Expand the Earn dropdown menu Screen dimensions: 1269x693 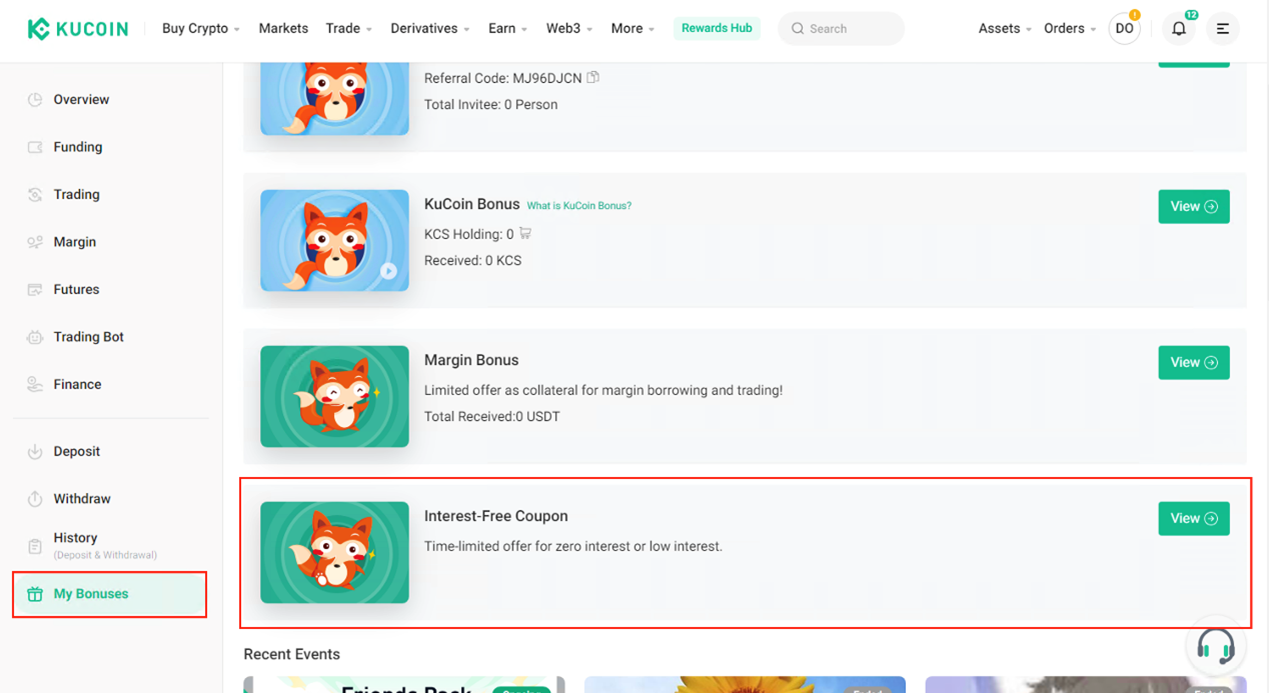click(x=508, y=29)
